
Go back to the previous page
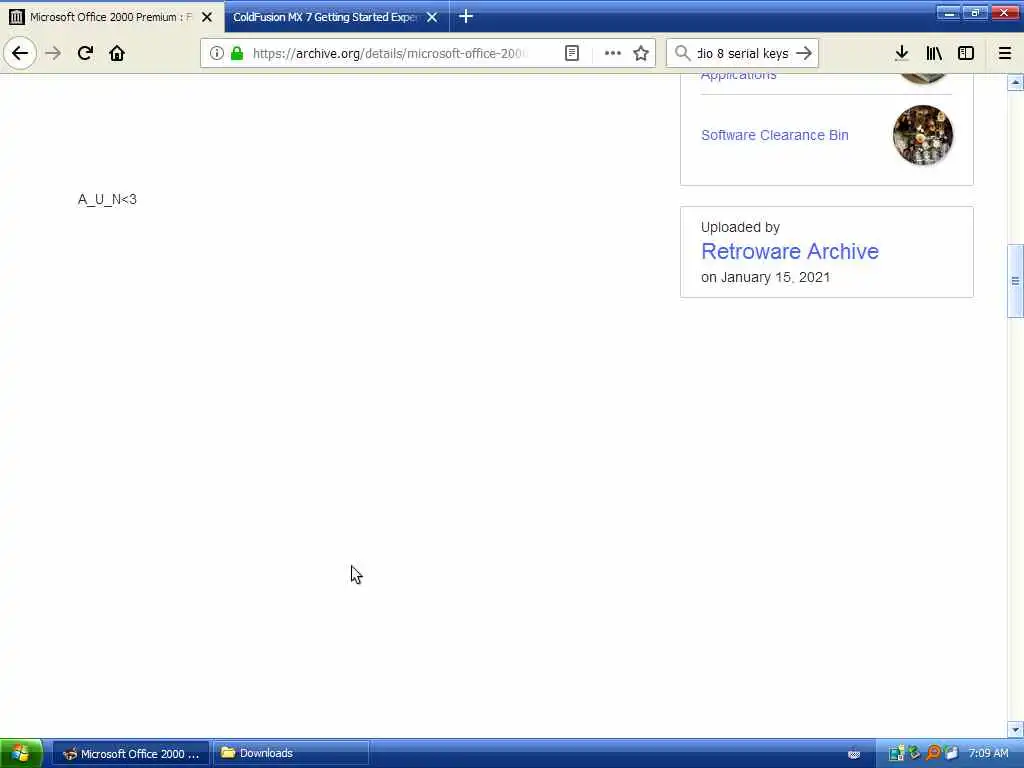coord(20,54)
